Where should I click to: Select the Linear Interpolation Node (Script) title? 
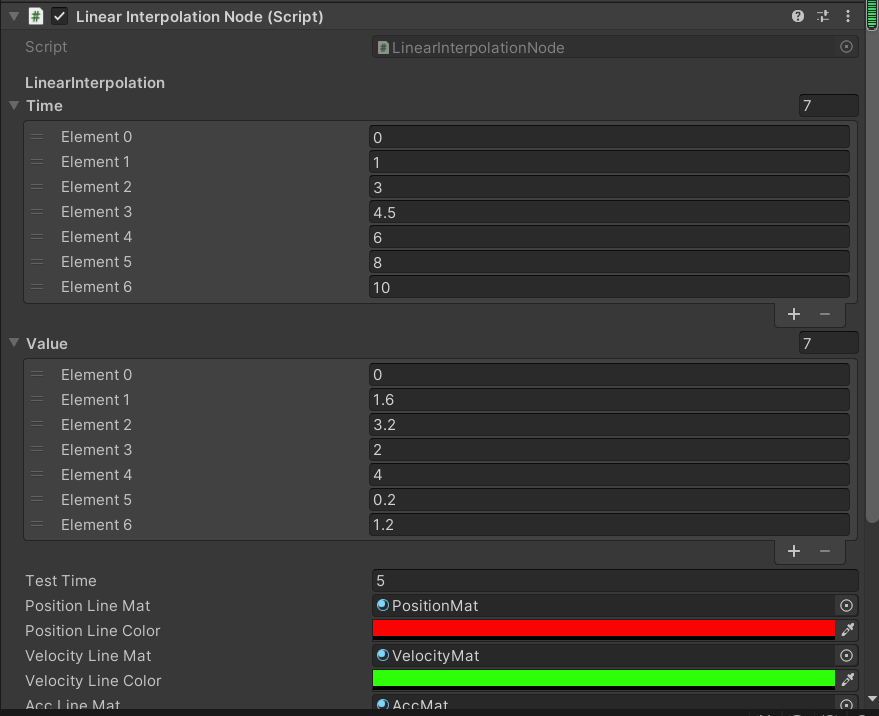point(200,17)
